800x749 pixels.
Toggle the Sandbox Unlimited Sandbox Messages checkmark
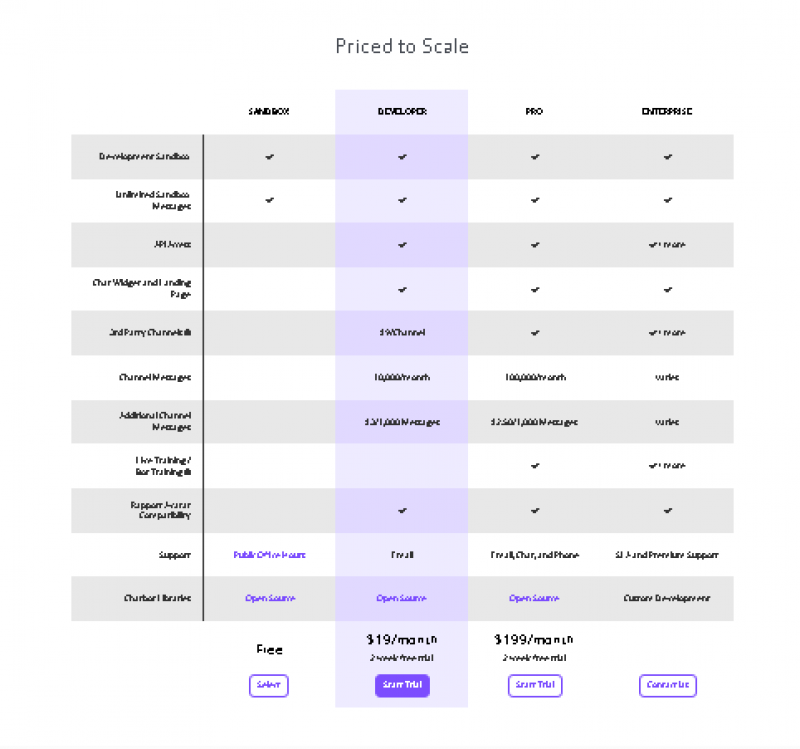(269, 200)
